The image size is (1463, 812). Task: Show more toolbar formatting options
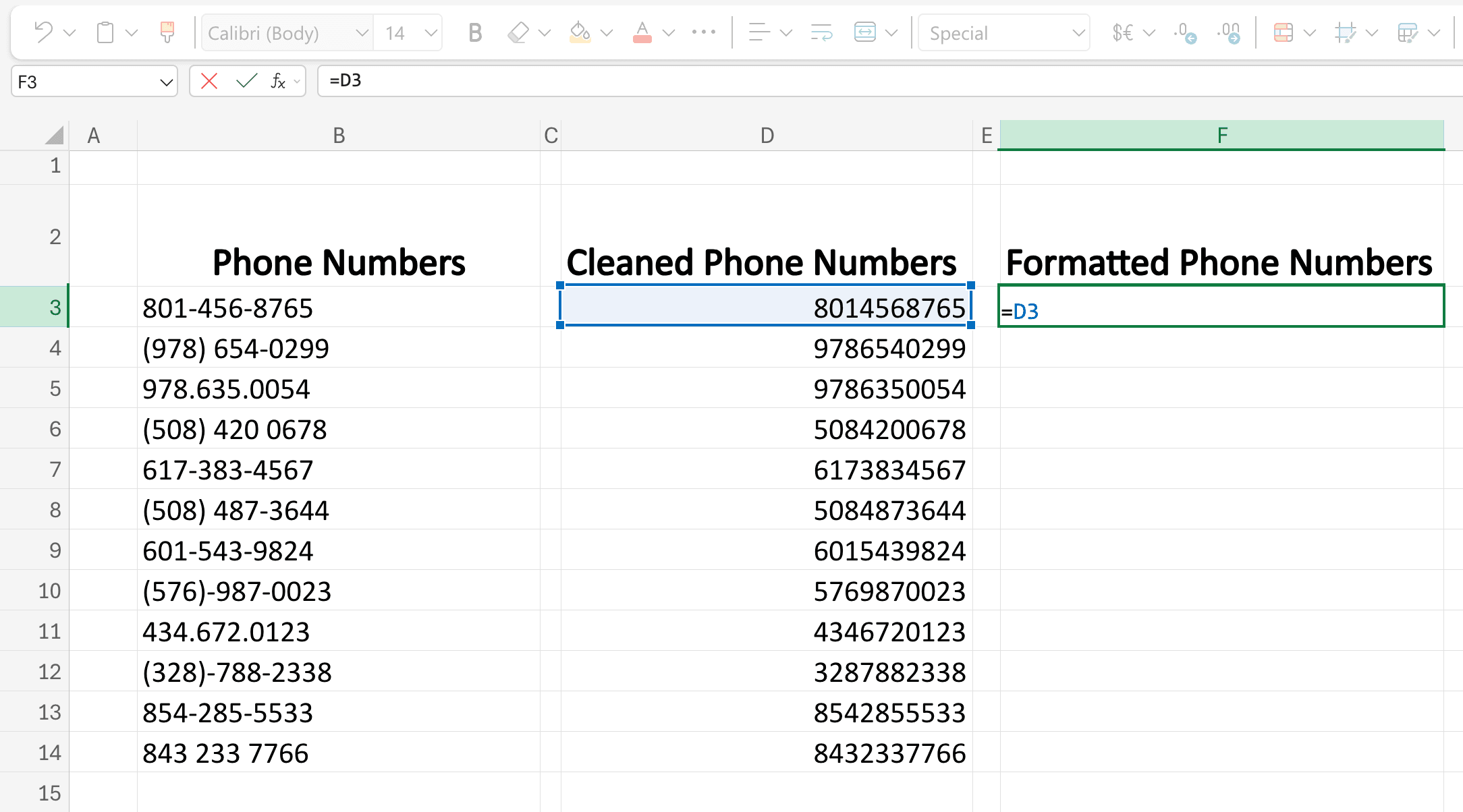point(704,32)
